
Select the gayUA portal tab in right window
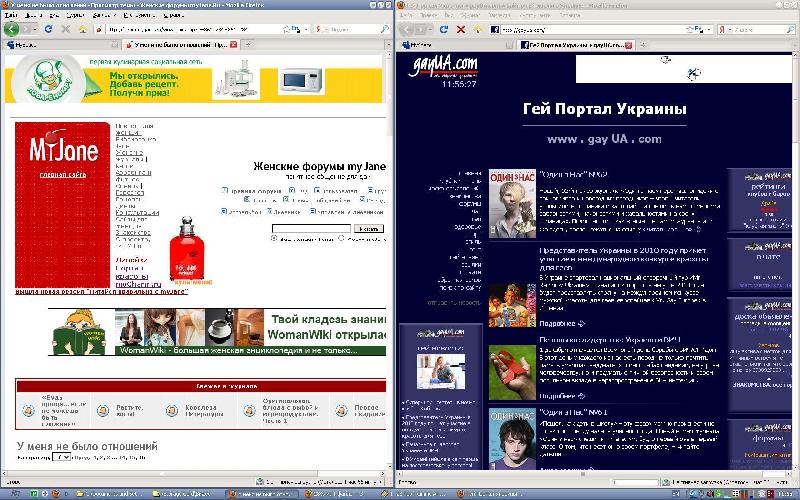pyautogui.click(x=576, y=45)
